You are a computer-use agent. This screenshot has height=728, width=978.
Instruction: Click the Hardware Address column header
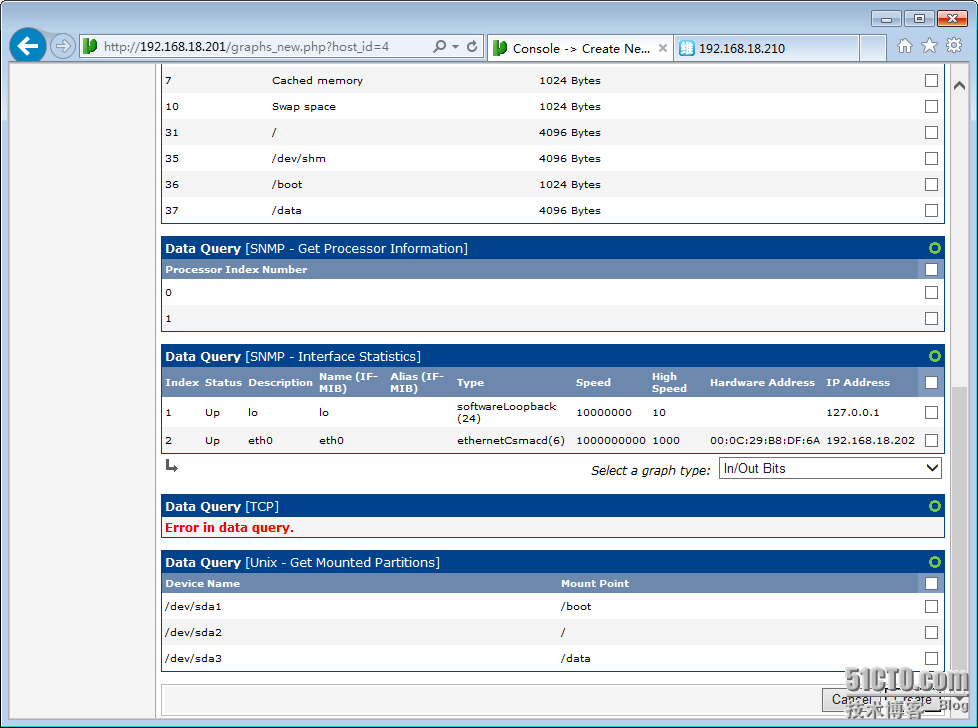[x=762, y=382]
